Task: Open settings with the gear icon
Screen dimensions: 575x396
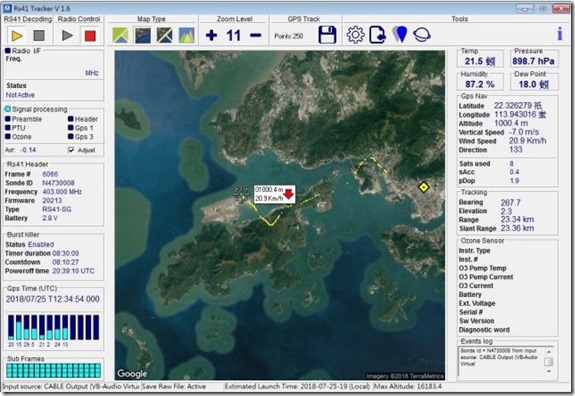Action: [355, 35]
